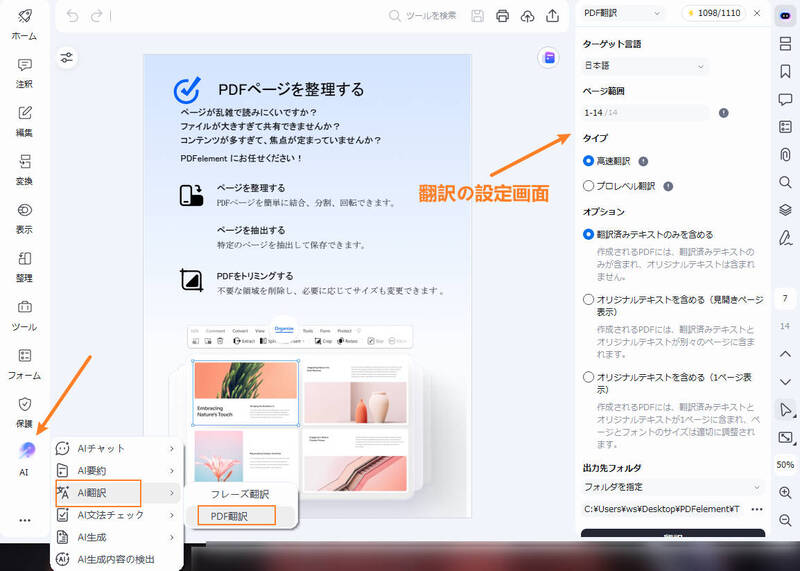The height and width of the screenshot is (571, 800).
Task: Open the View (表示) sidebar tool
Action: (x=24, y=218)
